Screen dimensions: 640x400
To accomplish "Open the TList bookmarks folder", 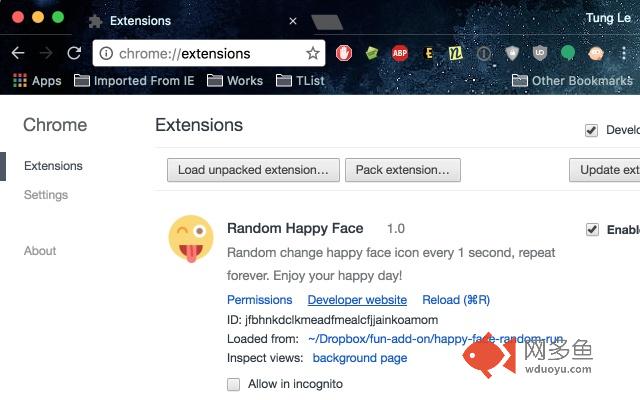I will coord(300,80).
